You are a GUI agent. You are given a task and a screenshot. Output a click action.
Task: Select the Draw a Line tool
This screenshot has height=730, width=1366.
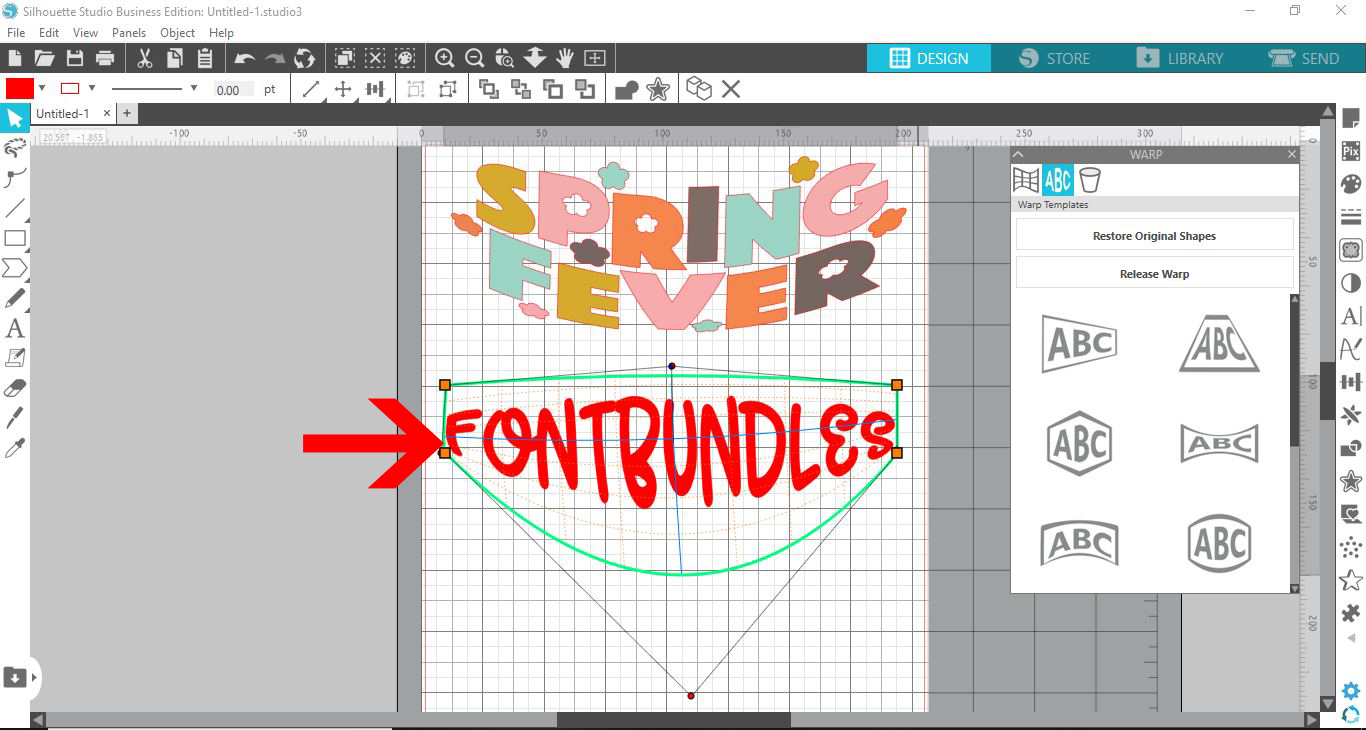(x=14, y=208)
